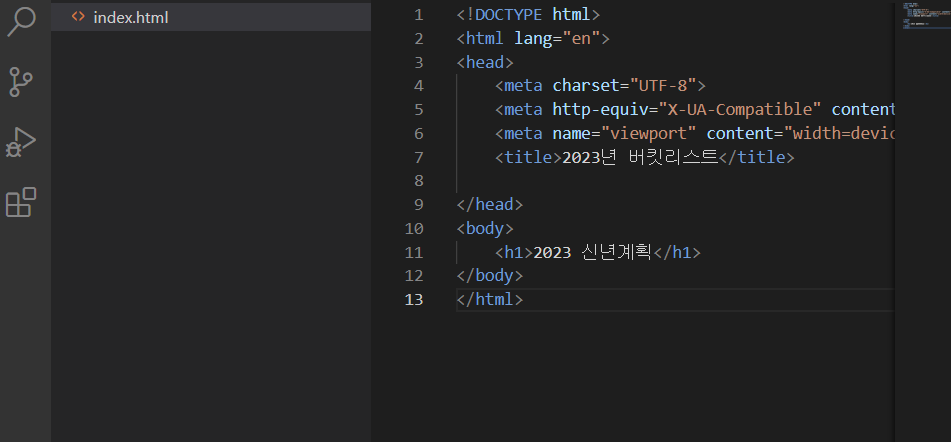The height and width of the screenshot is (442, 951).
Task: Click the opening body tag
Action: 485,228
